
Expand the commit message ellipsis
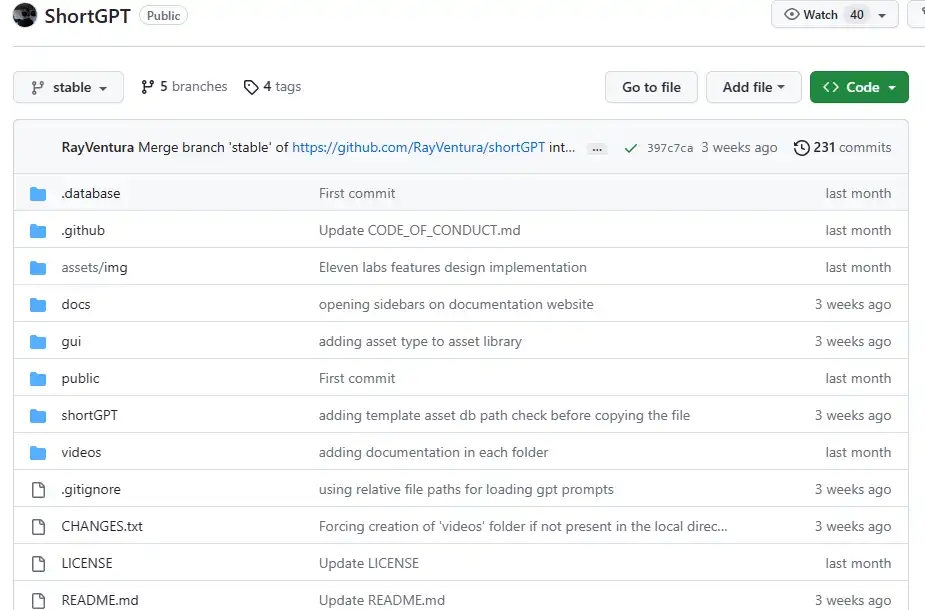(x=597, y=149)
